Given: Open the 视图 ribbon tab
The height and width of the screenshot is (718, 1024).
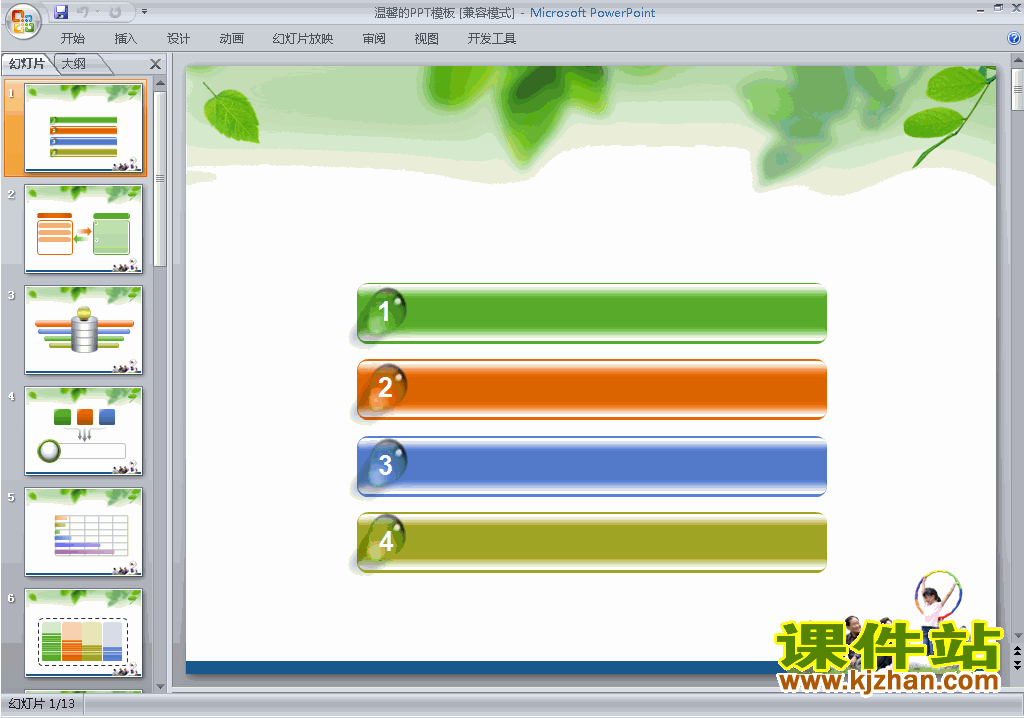Looking at the screenshot, I should (426, 39).
